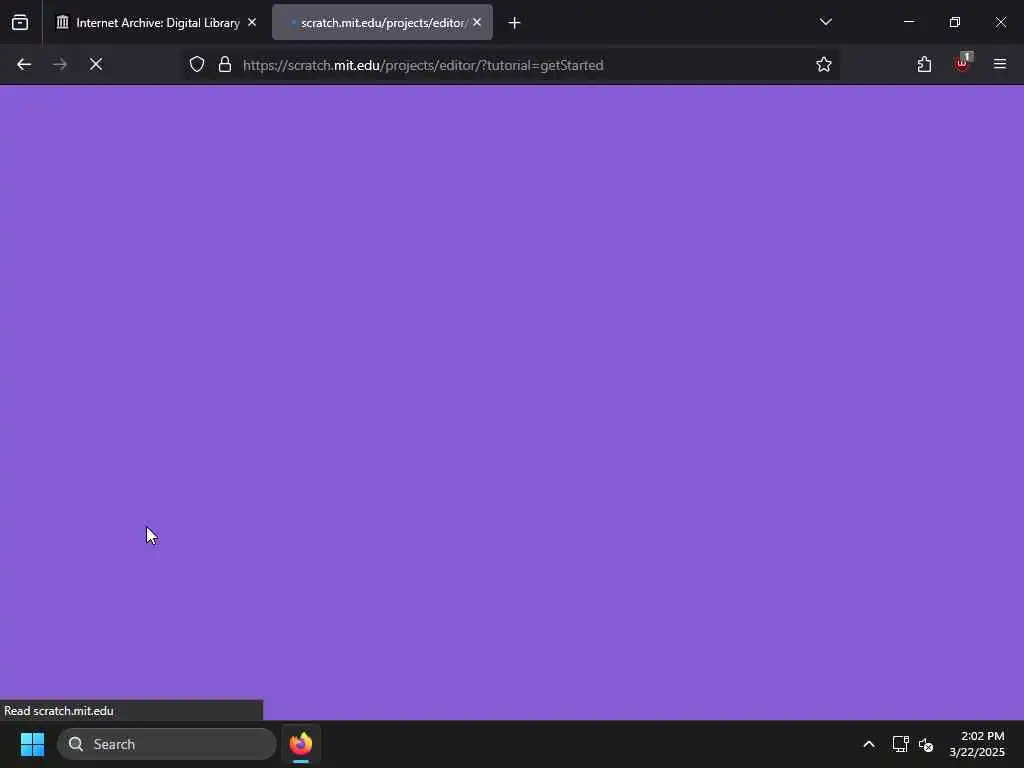Close the Firefox window

tap(1000, 22)
